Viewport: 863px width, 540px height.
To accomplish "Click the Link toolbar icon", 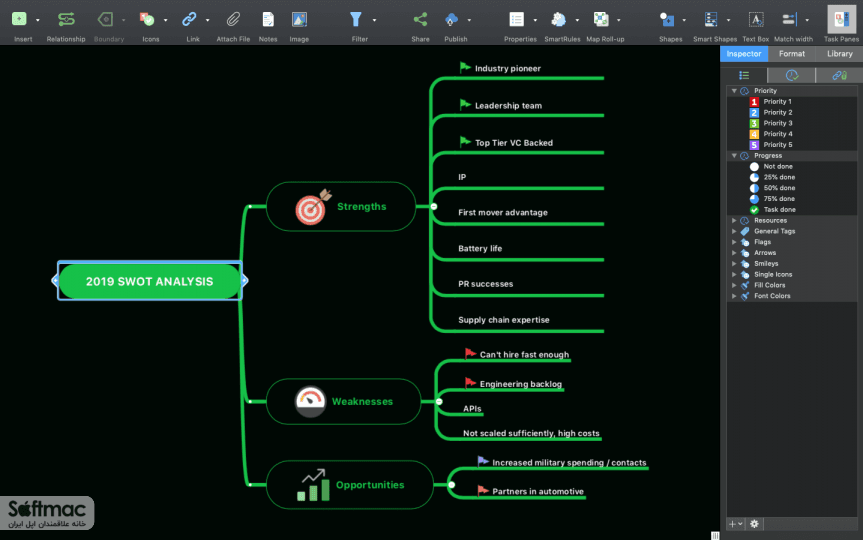I will [x=189, y=19].
